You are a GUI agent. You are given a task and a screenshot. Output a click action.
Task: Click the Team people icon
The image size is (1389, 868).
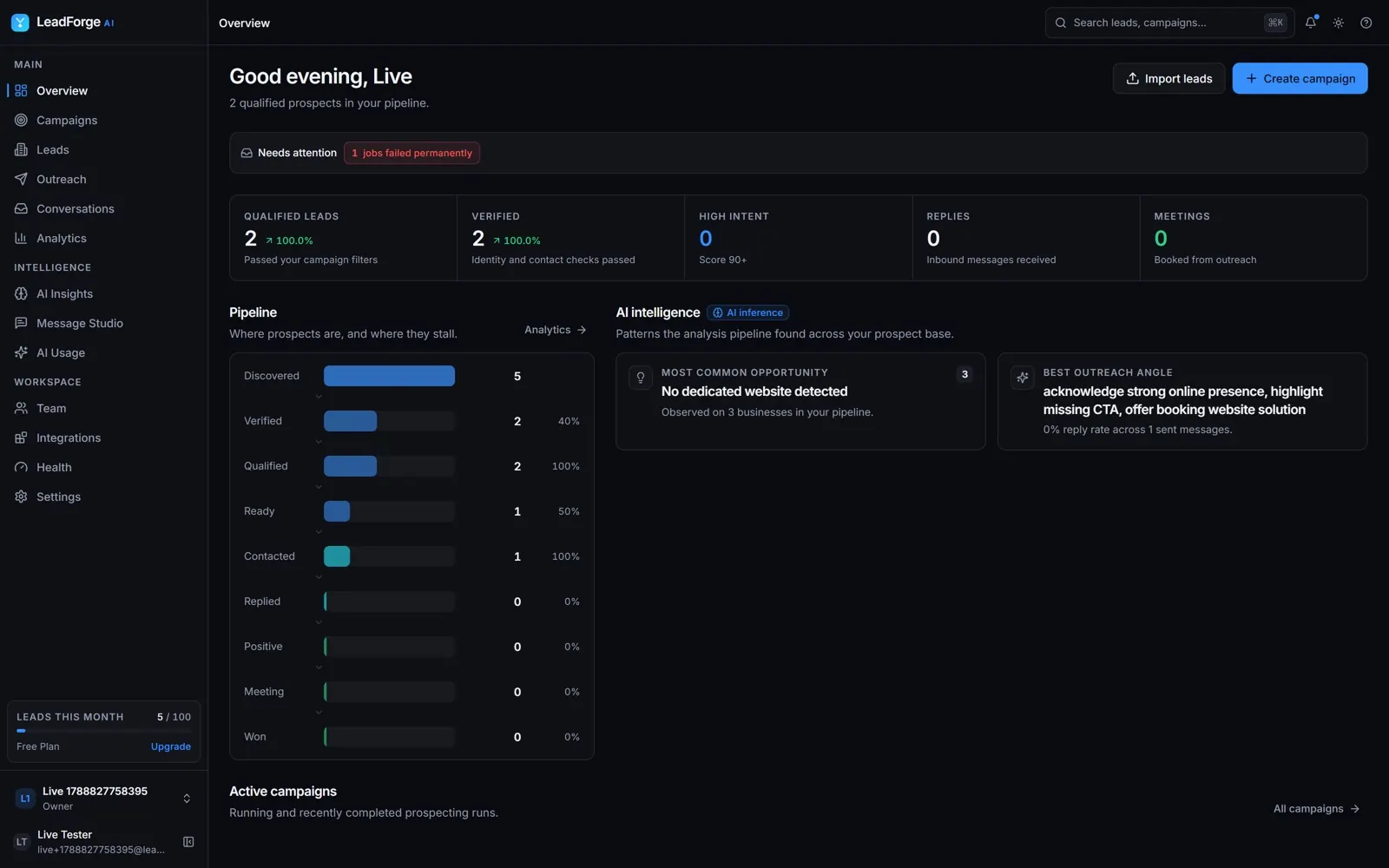pos(21,408)
